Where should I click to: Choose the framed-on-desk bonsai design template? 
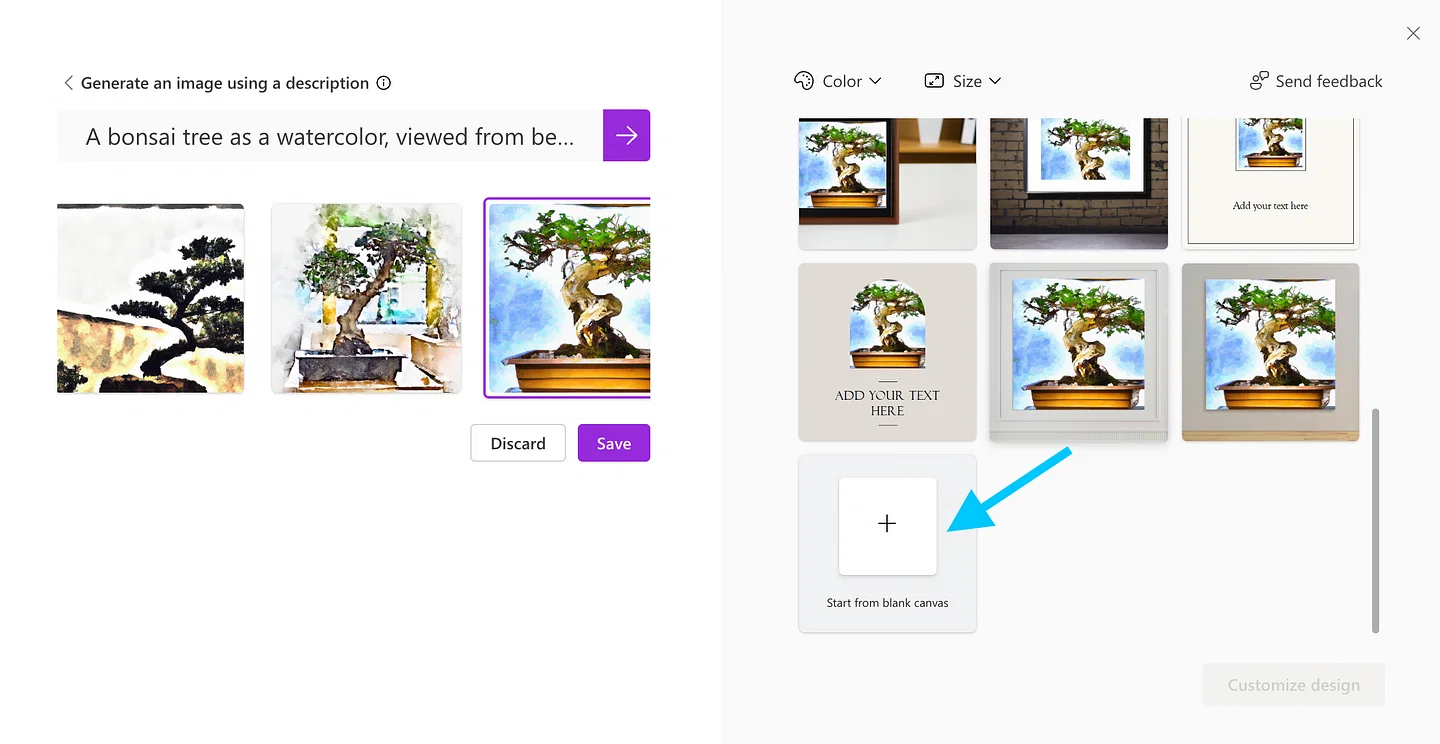[x=887, y=184]
